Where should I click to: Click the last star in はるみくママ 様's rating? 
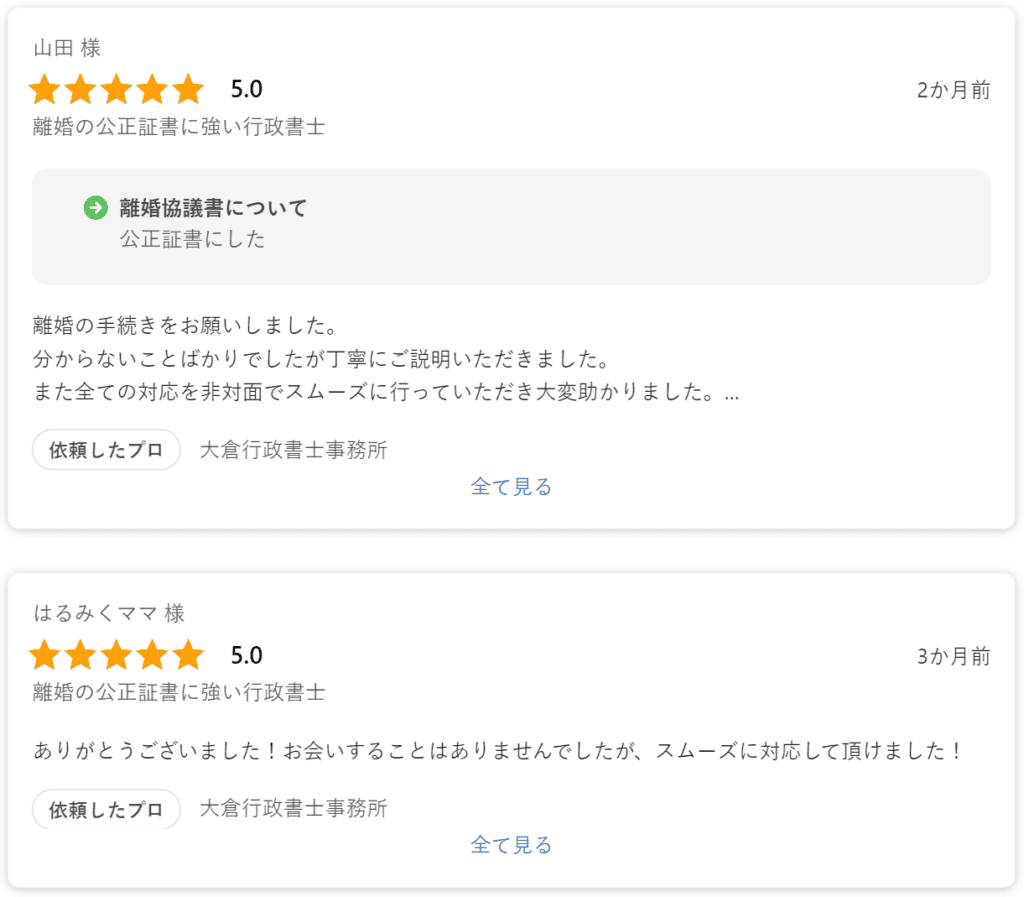[x=188, y=656]
